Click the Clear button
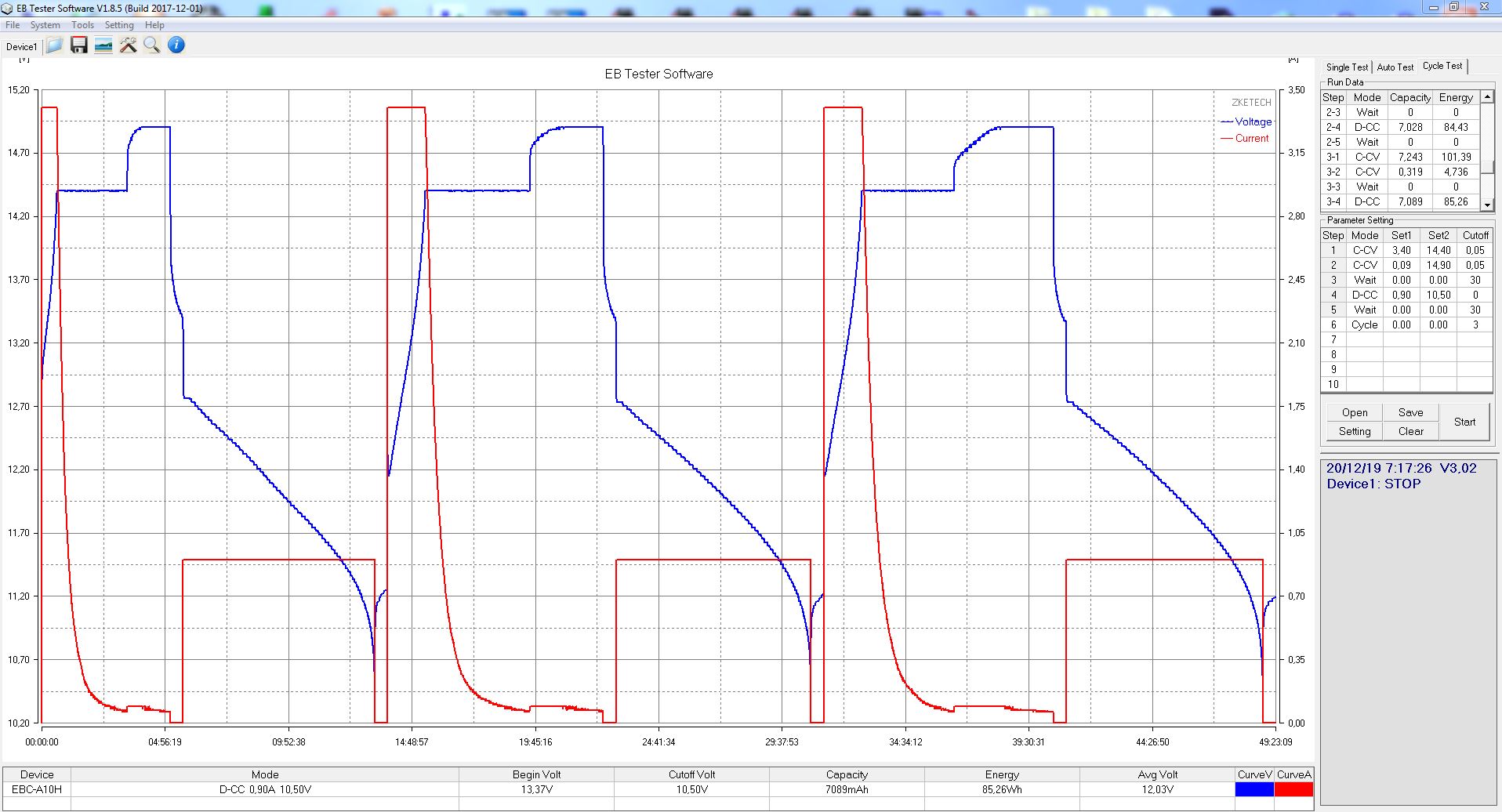This screenshot has width=1502, height=812. click(1410, 431)
